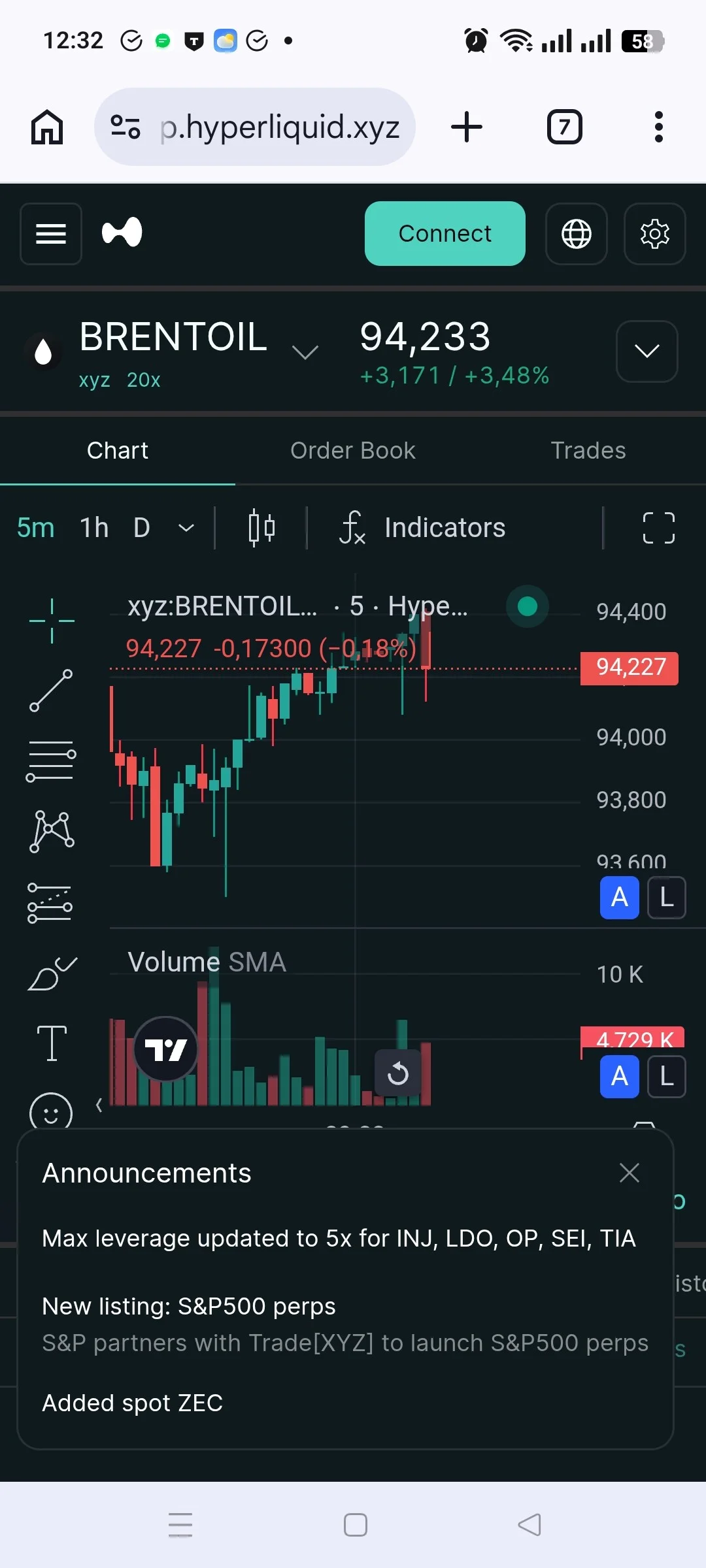706x1568 pixels.
Task: Select the XABCD pattern tool
Action: point(52,832)
